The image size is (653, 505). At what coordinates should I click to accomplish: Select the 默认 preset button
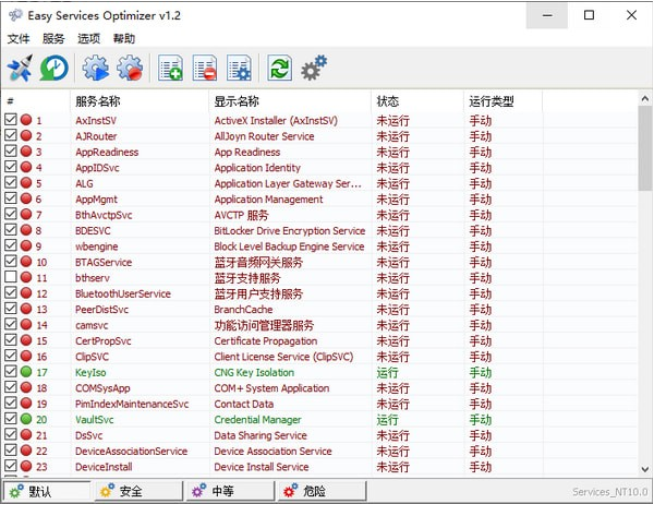(47, 491)
